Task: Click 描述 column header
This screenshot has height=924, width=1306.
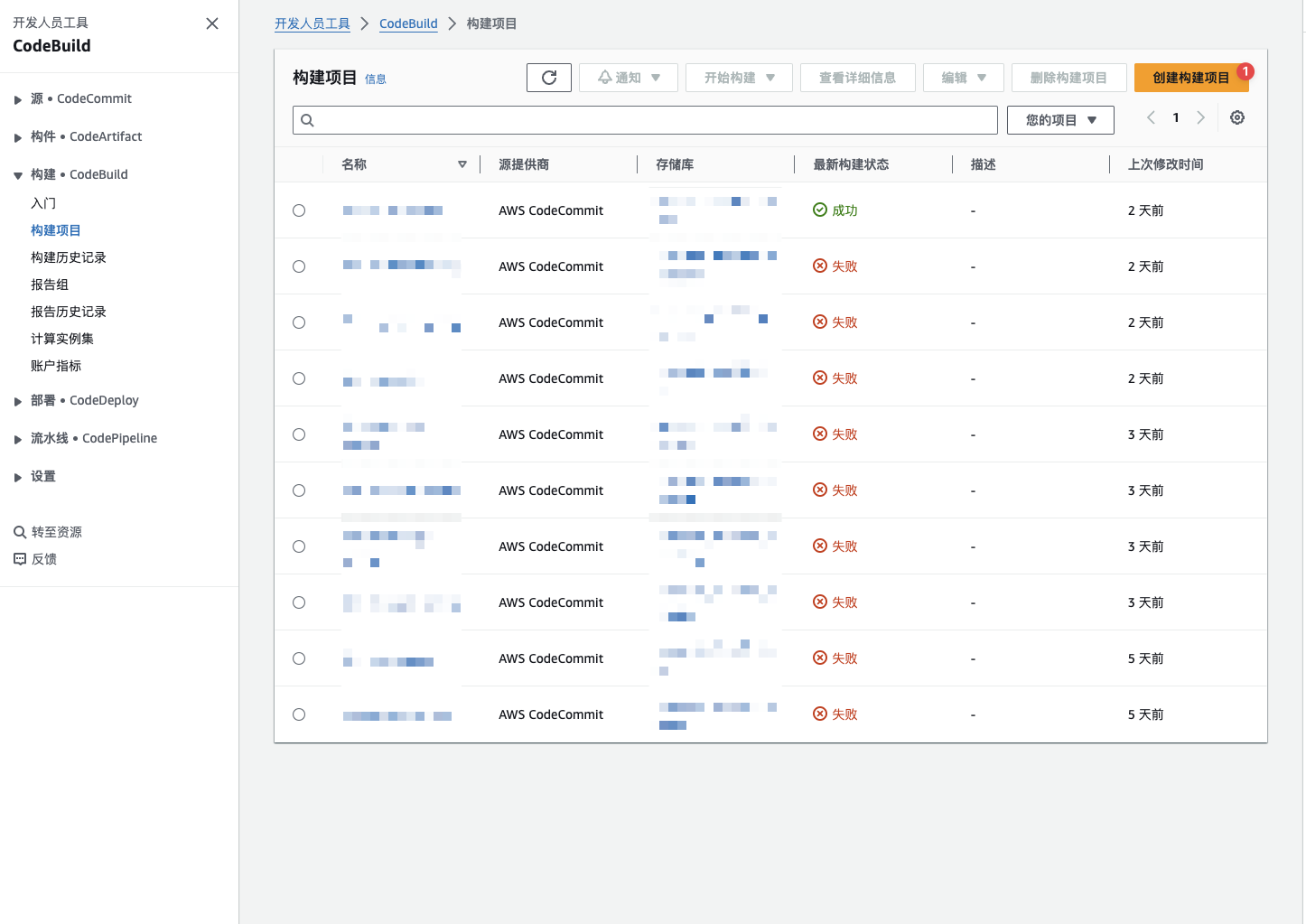Action: click(x=983, y=164)
